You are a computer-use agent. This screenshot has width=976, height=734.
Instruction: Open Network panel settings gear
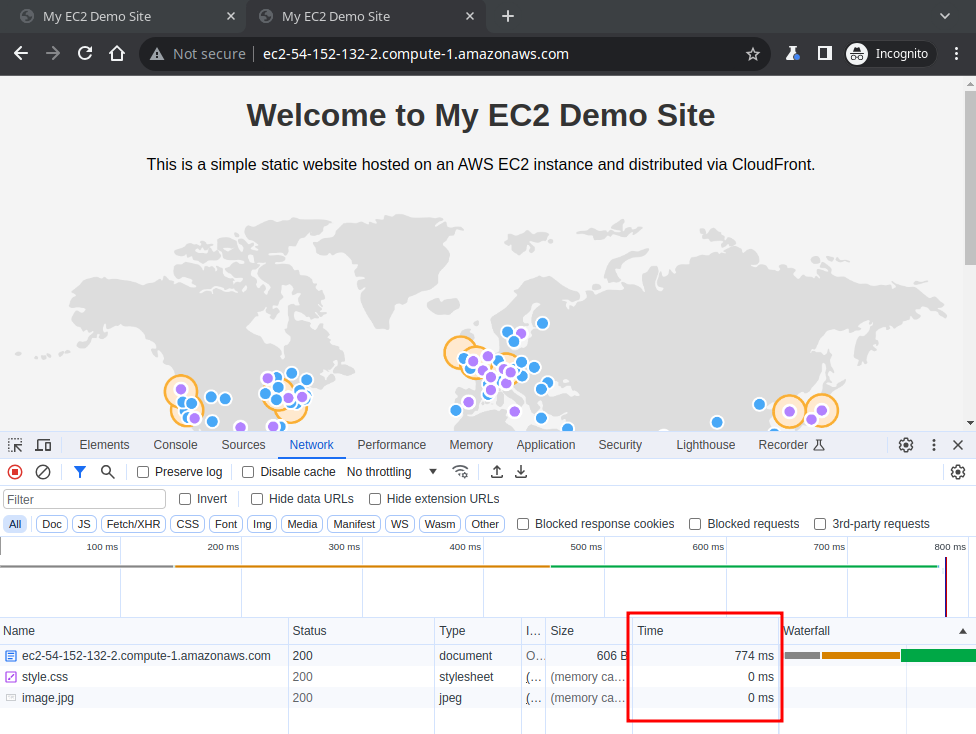pyautogui.click(x=958, y=472)
